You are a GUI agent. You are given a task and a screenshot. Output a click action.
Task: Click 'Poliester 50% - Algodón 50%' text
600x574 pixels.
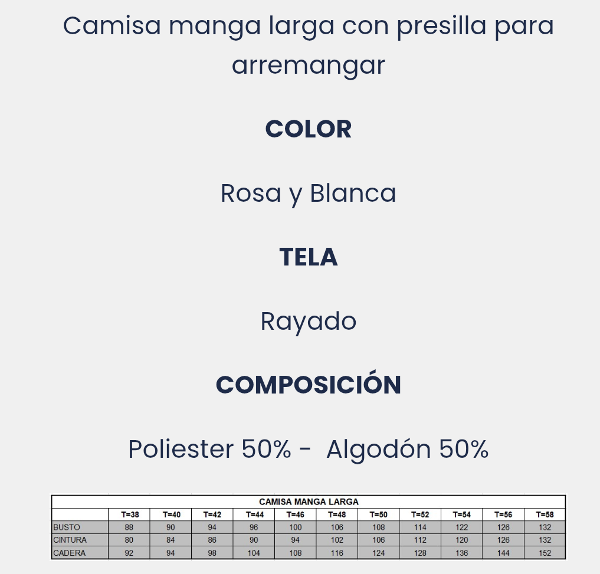tap(308, 449)
